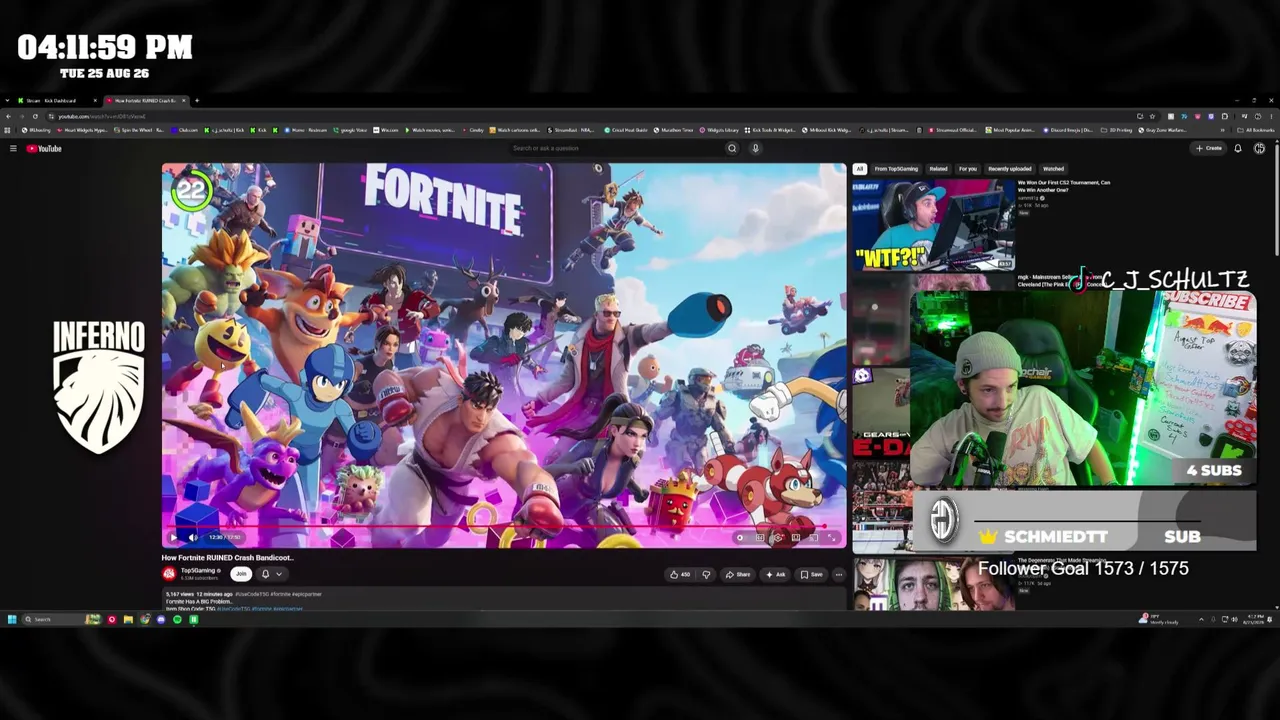Open the Windows Start menu
Image resolution: width=1280 pixels, height=720 pixels.
tap(11, 620)
